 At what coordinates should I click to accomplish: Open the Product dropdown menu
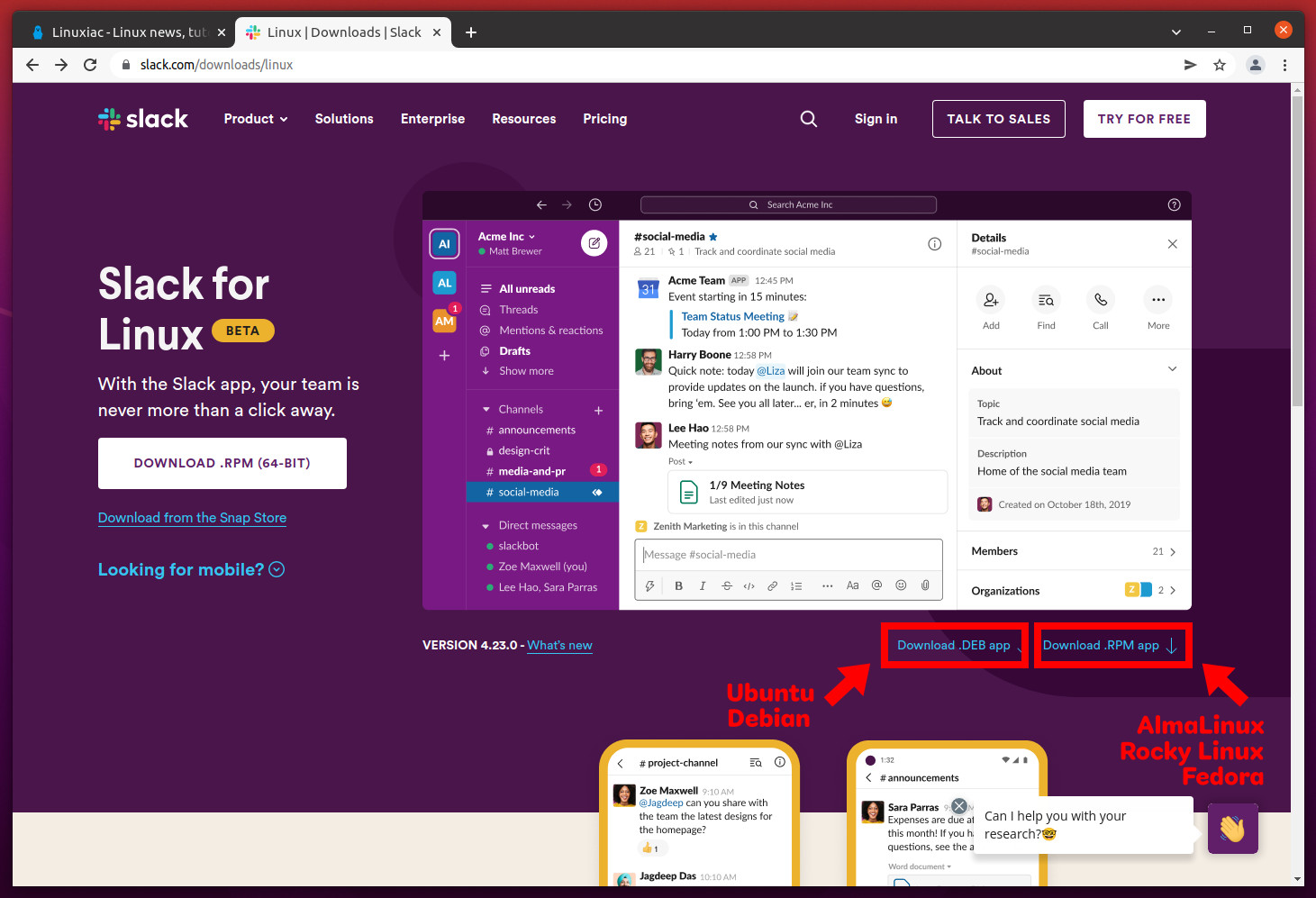coord(256,119)
